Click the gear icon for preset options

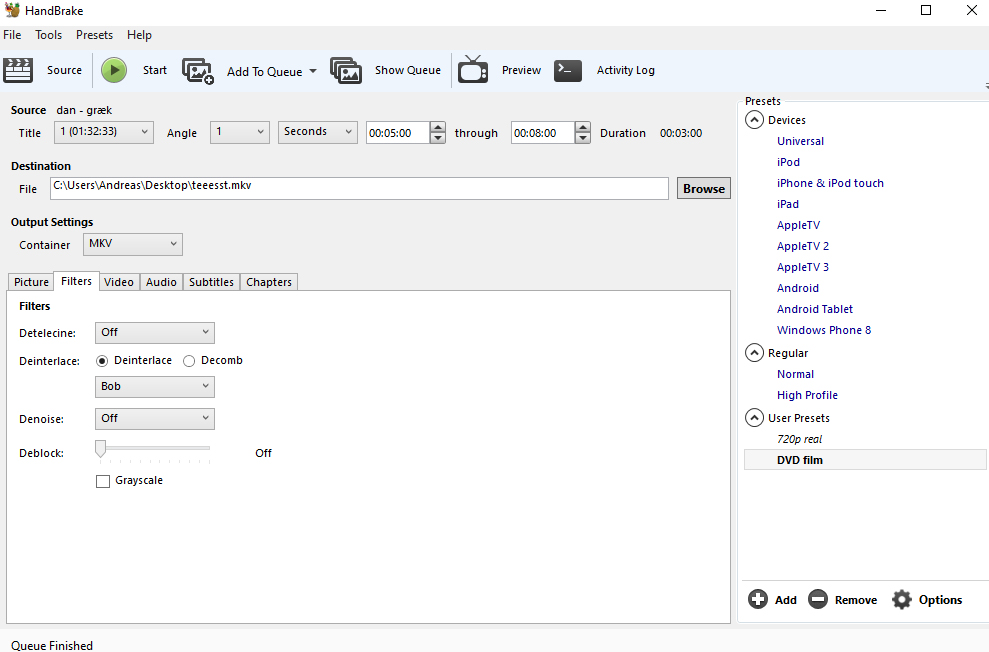(x=902, y=599)
